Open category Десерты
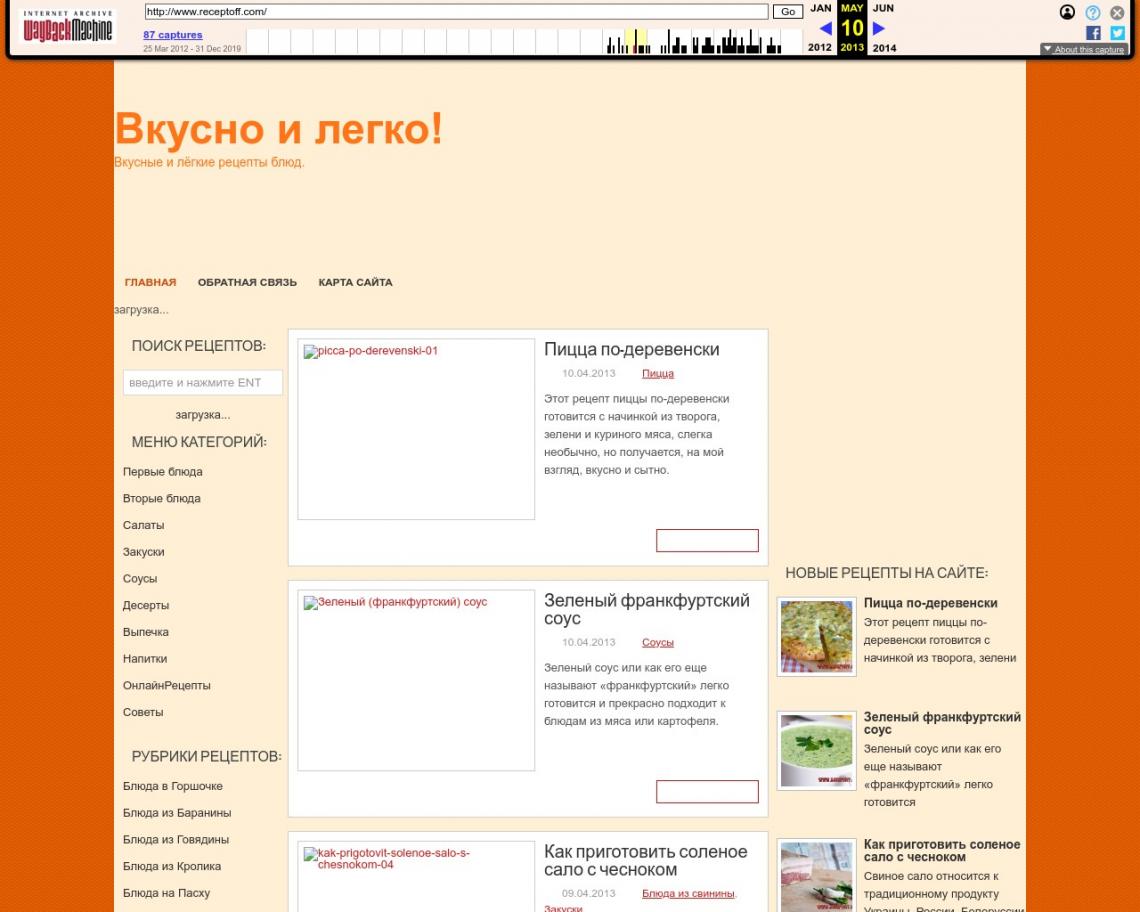 point(145,605)
